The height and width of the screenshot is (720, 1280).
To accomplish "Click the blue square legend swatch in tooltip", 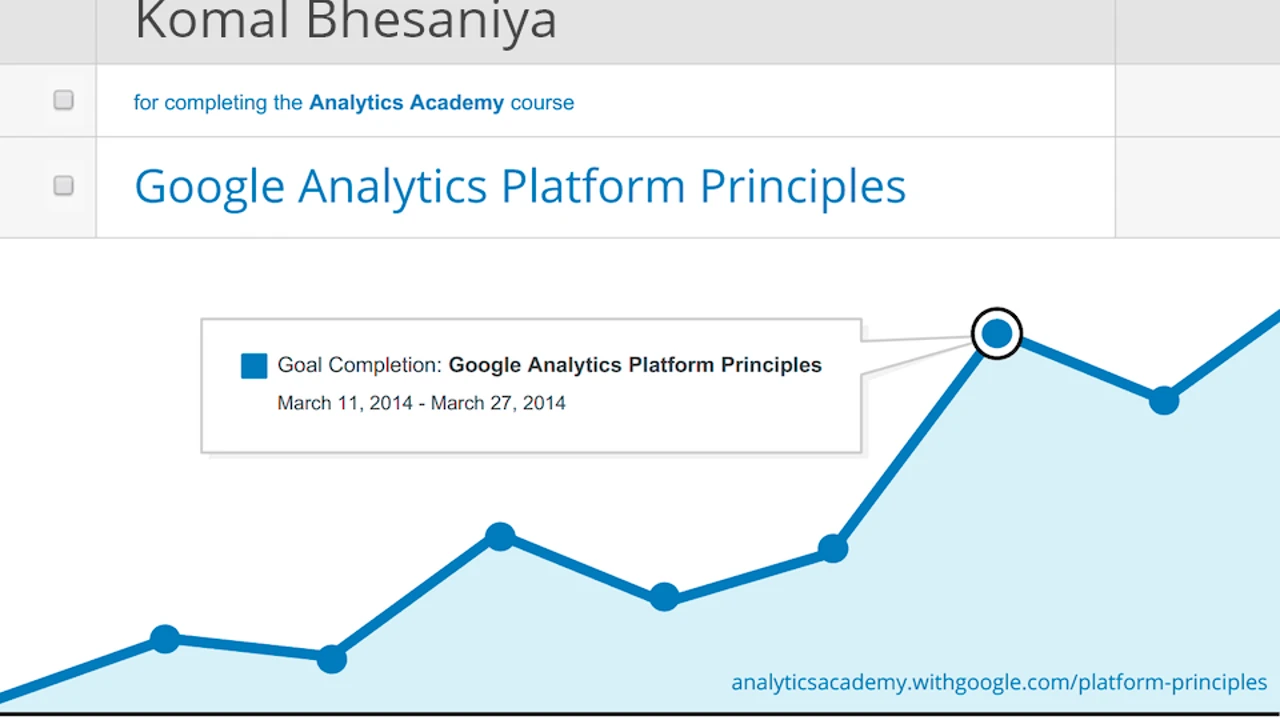I will 254,366.
